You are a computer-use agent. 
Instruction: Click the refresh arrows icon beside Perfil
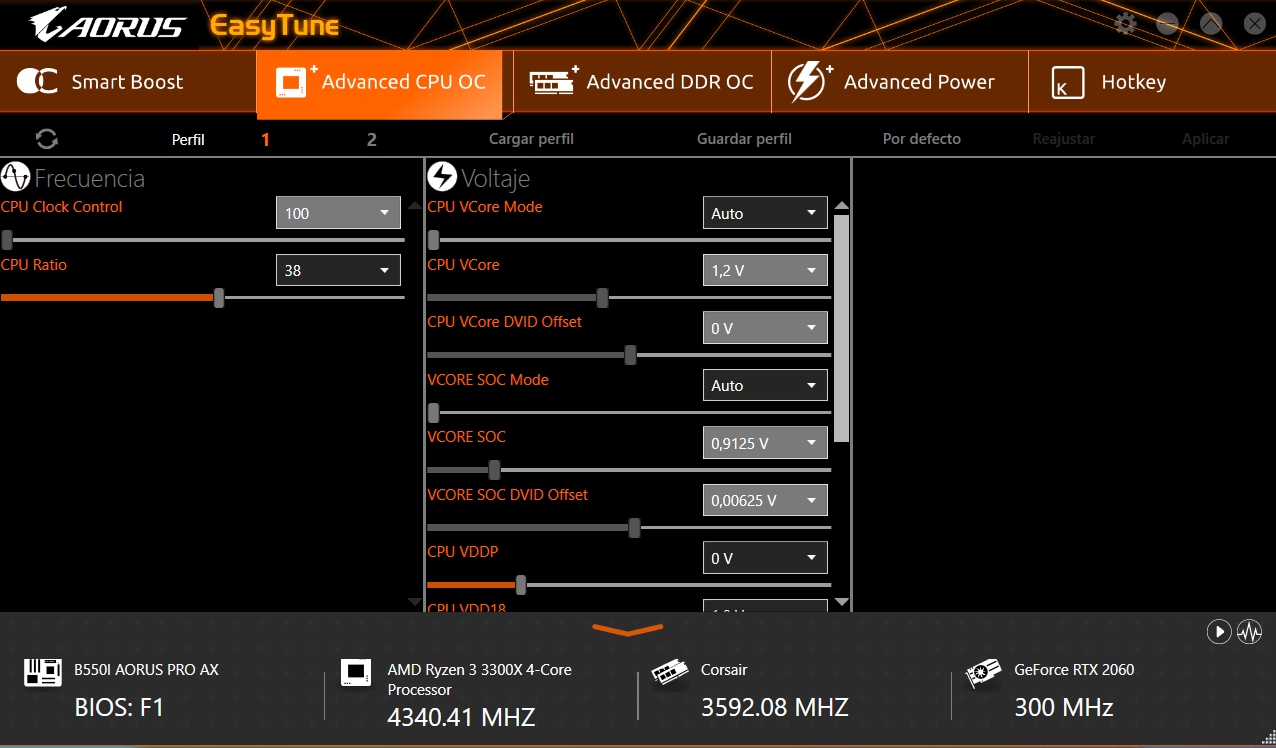[x=46, y=139]
